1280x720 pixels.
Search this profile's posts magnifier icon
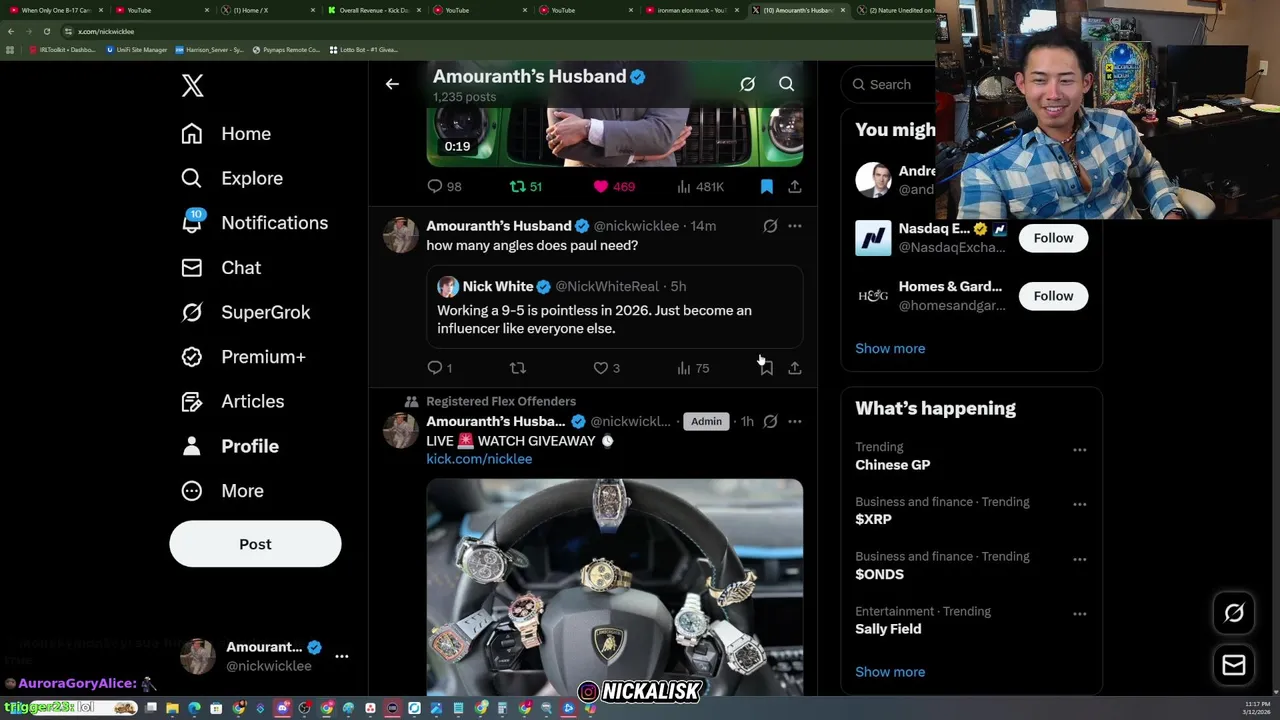(787, 84)
